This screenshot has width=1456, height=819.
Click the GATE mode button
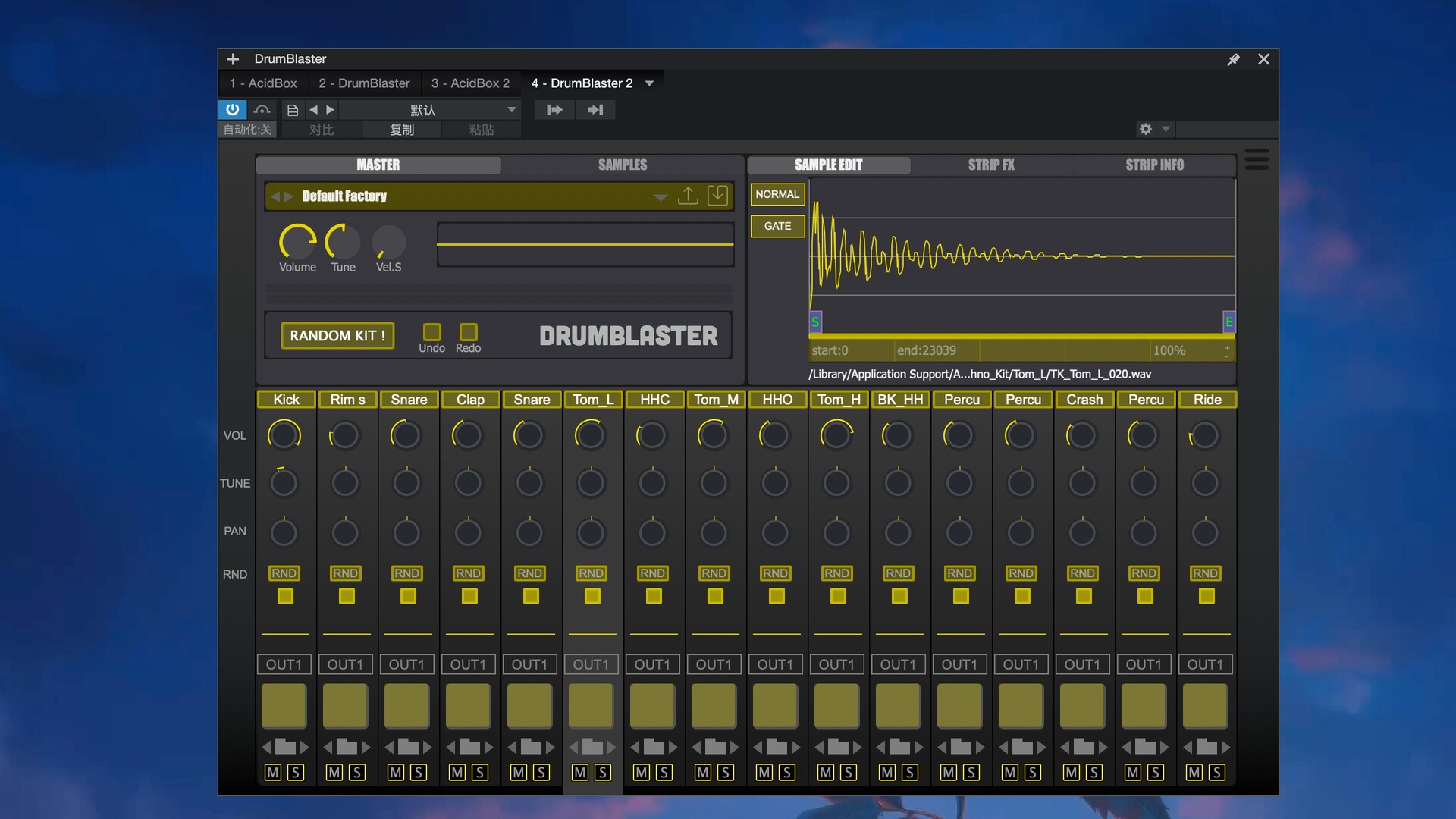tap(777, 226)
